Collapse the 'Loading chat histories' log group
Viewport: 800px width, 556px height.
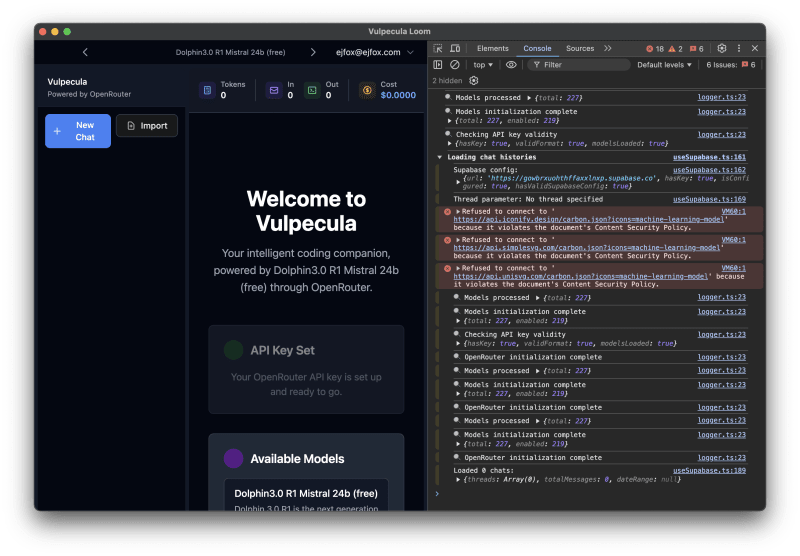click(x=440, y=157)
